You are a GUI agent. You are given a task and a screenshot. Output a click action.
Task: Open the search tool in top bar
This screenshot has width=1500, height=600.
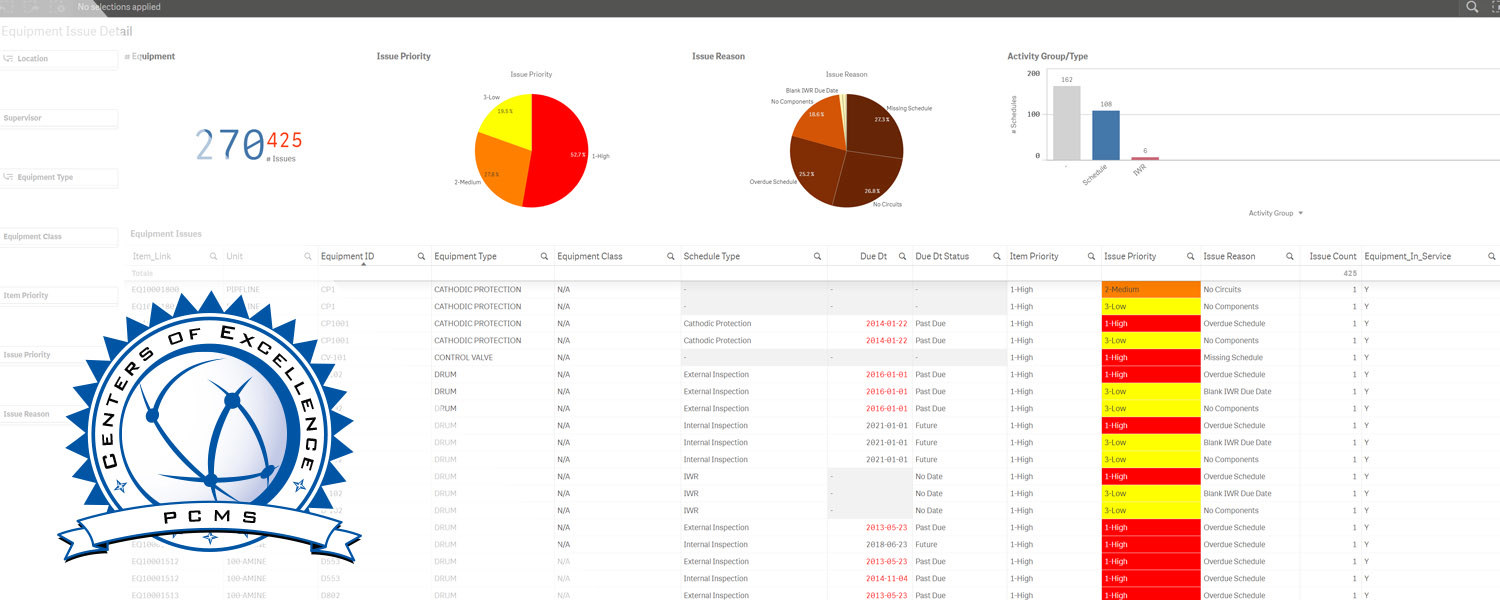[1472, 8]
